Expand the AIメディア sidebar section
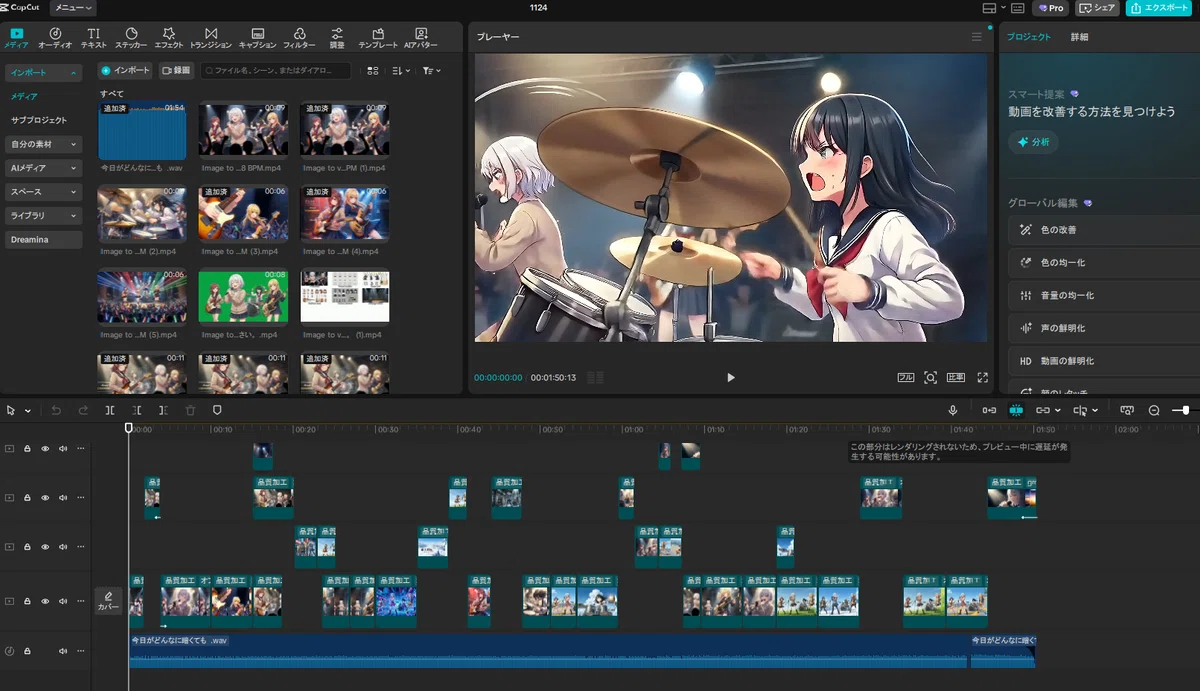Image resolution: width=1200 pixels, height=691 pixels. click(43, 168)
